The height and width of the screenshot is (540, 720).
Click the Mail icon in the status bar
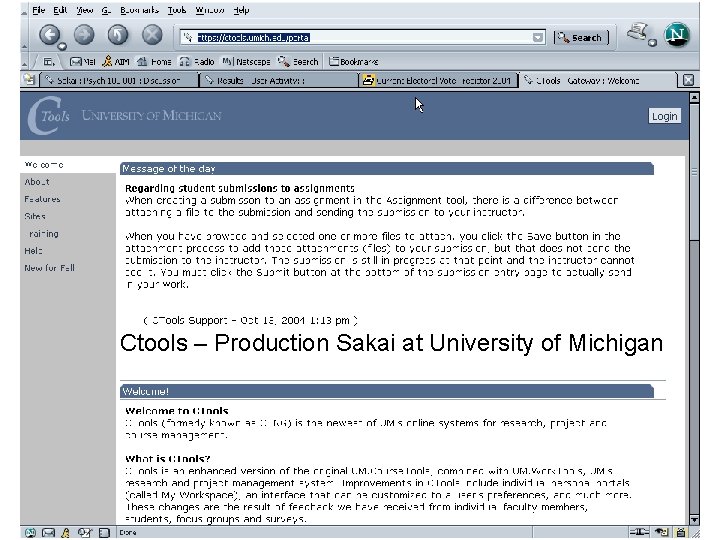[x=48, y=533]
